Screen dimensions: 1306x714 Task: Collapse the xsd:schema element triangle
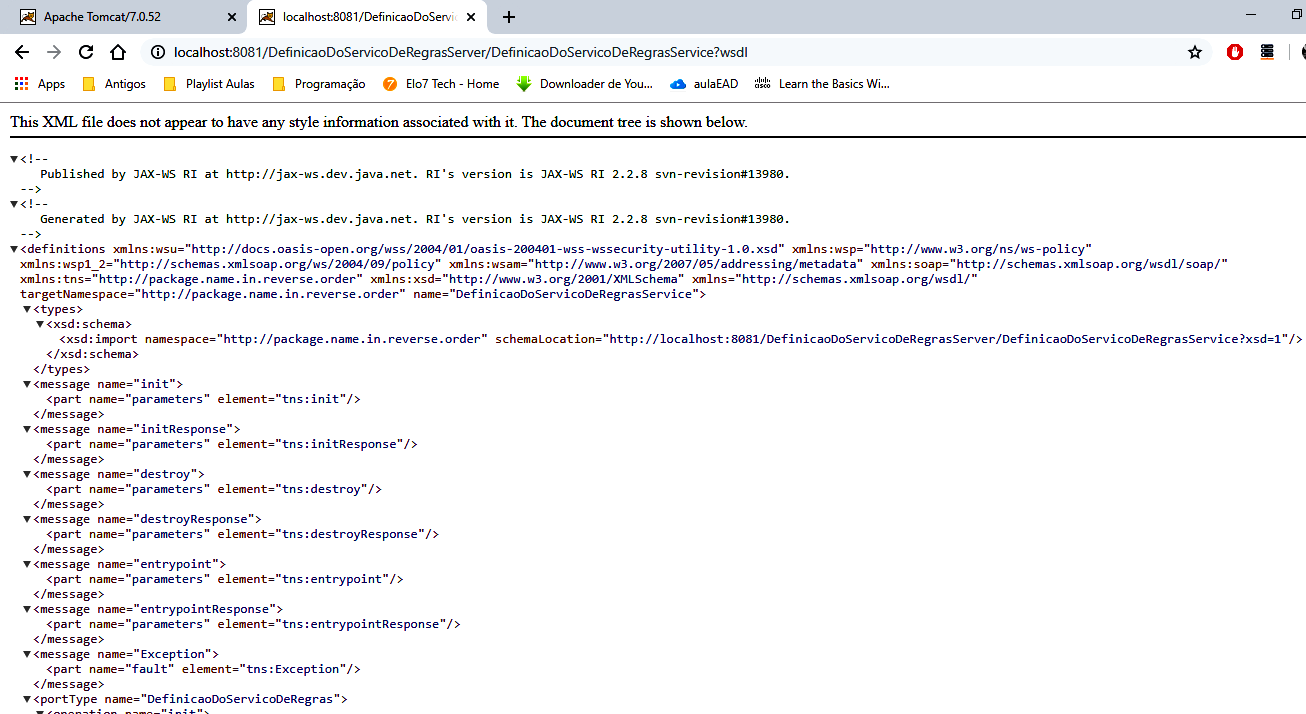coord(39,323)
